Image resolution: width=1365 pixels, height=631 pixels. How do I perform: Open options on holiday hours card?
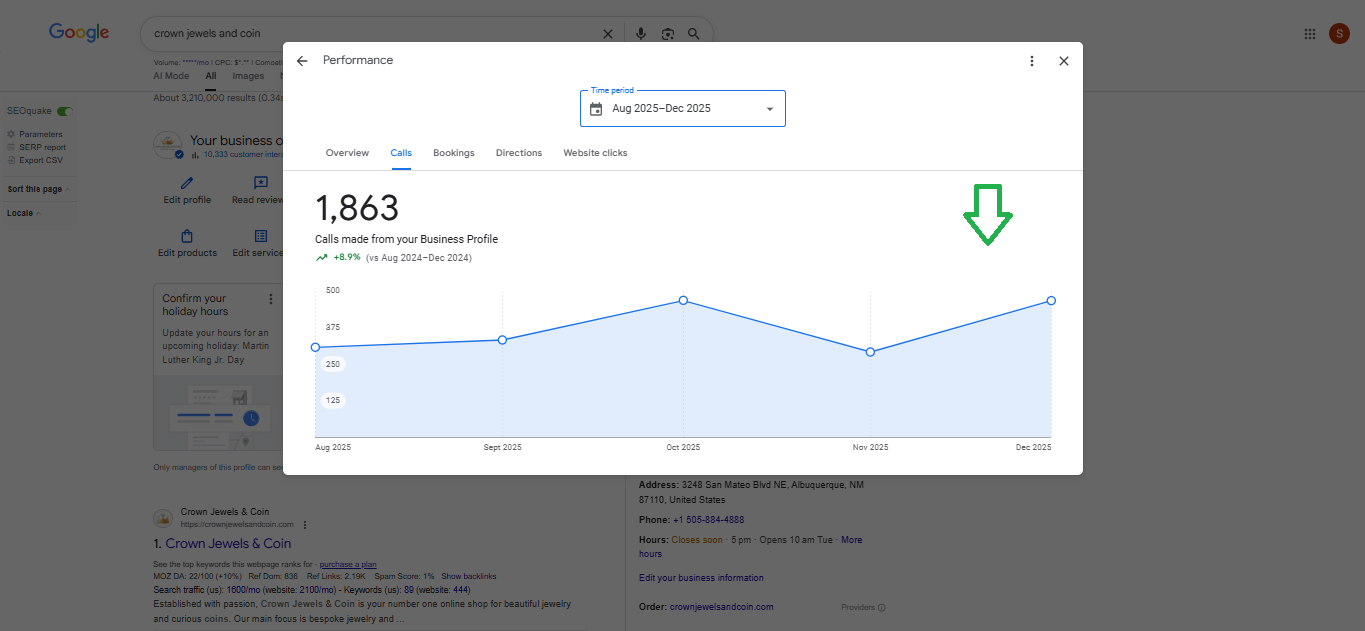(270, 299)
